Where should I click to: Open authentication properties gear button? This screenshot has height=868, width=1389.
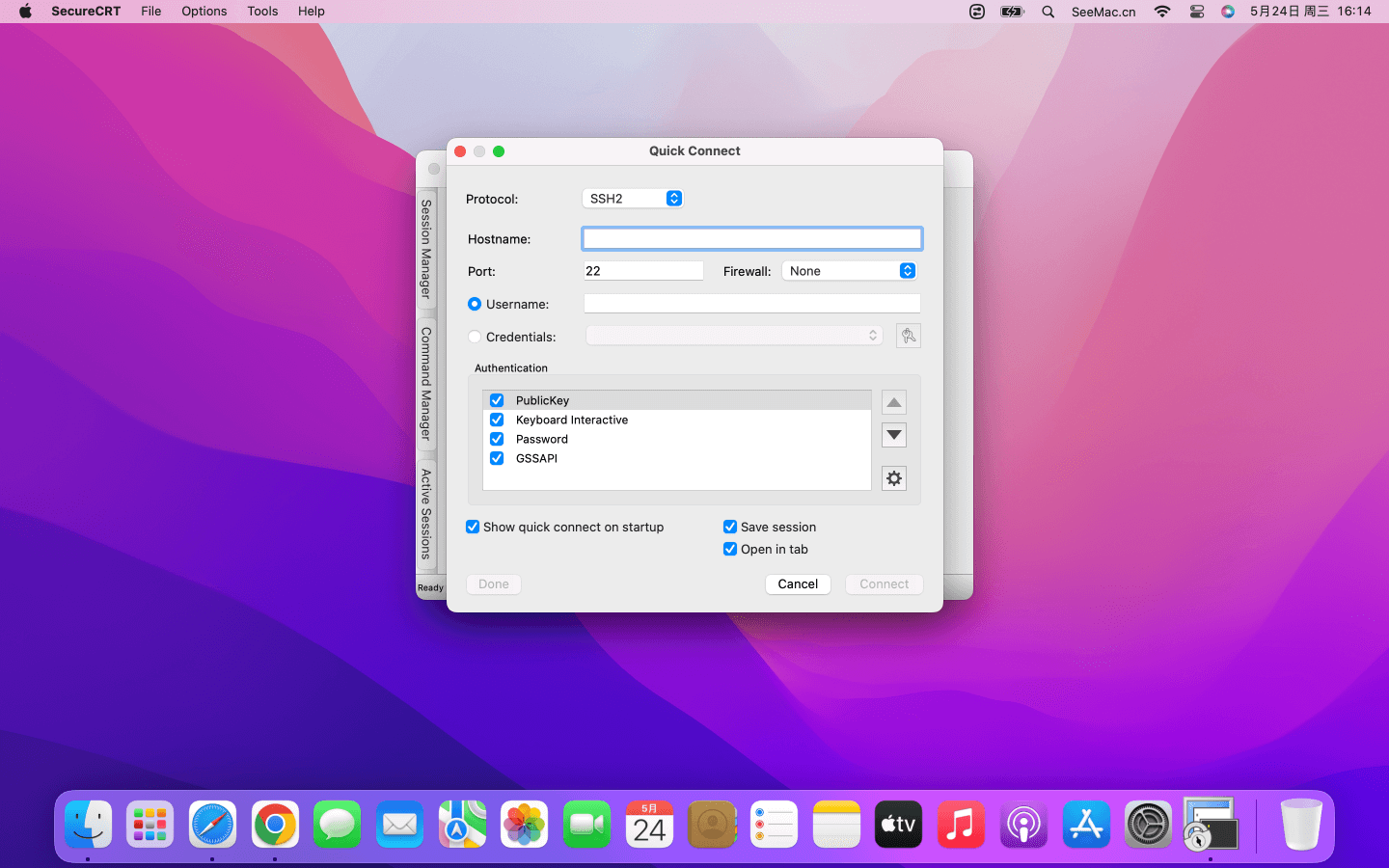(x=894, y=478)
